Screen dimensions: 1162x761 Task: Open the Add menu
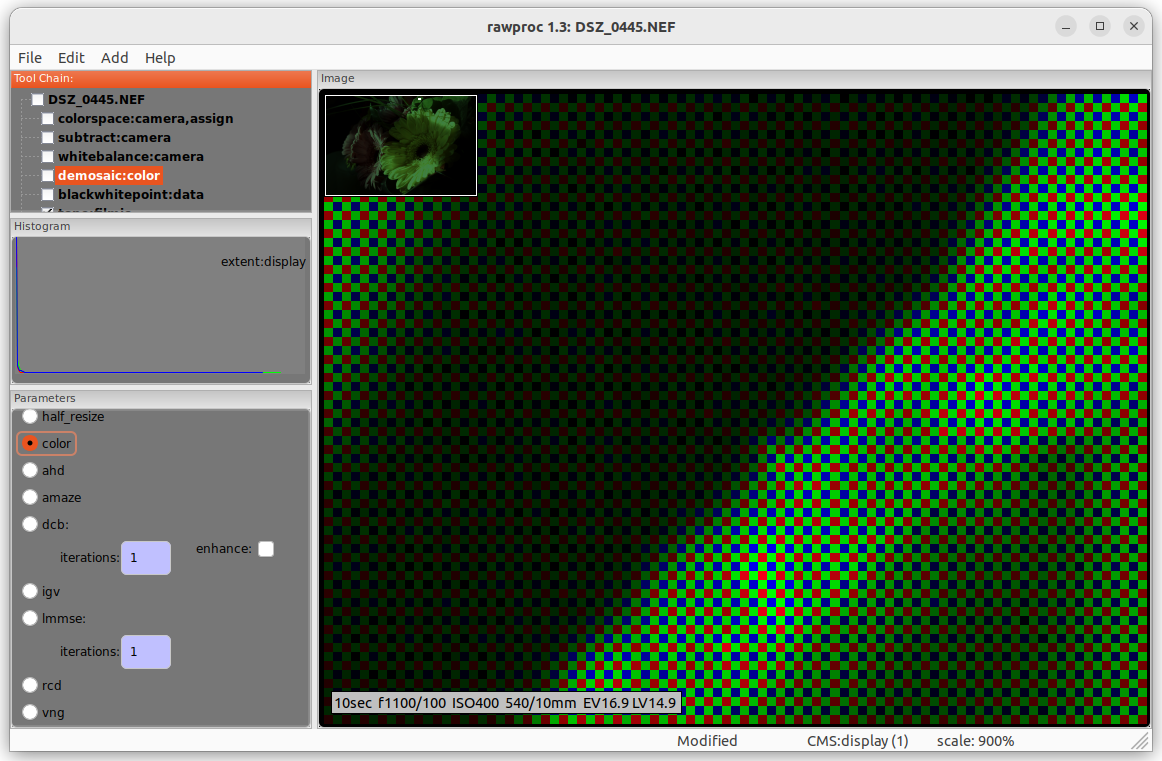[x=115, y=58]
